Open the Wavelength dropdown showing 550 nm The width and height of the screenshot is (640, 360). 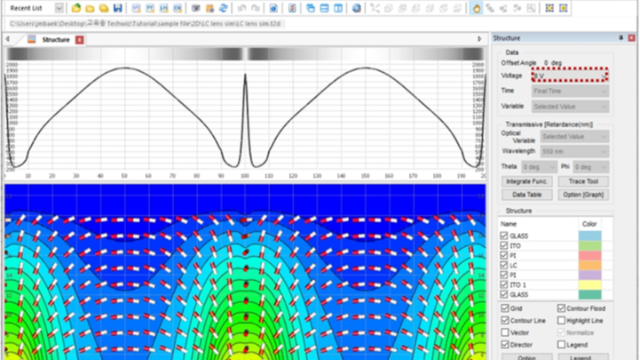coord(575,151)
